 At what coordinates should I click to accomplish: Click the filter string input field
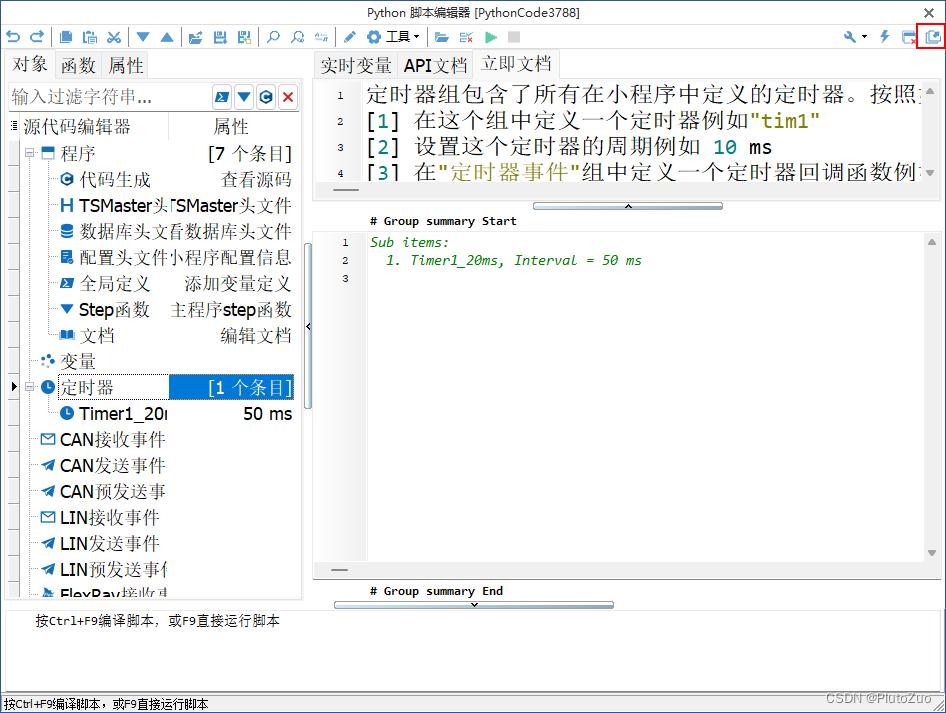pos(110,97)
